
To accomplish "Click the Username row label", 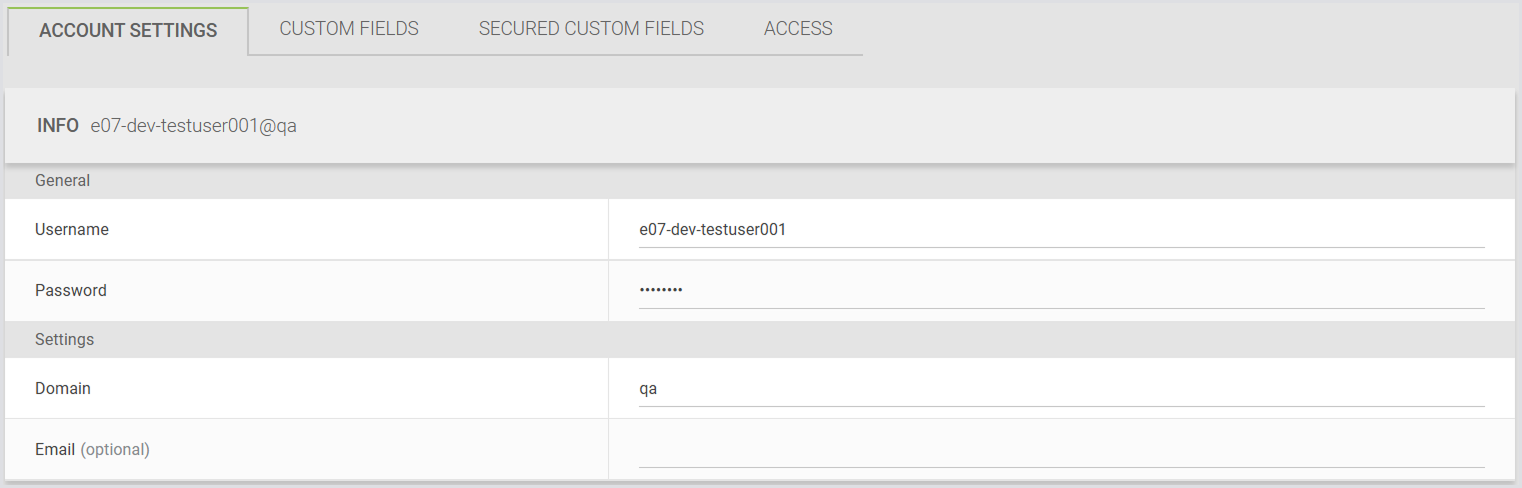I will 72,230.
